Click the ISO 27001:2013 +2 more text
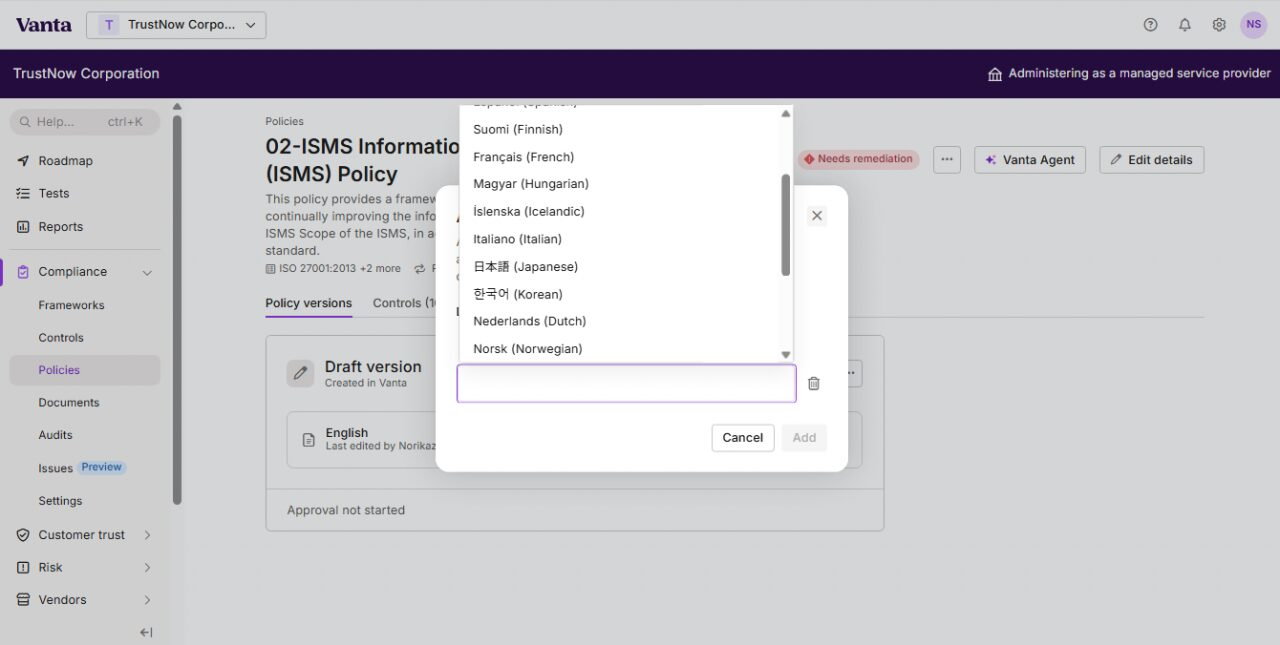 click(x=340, y=269)
